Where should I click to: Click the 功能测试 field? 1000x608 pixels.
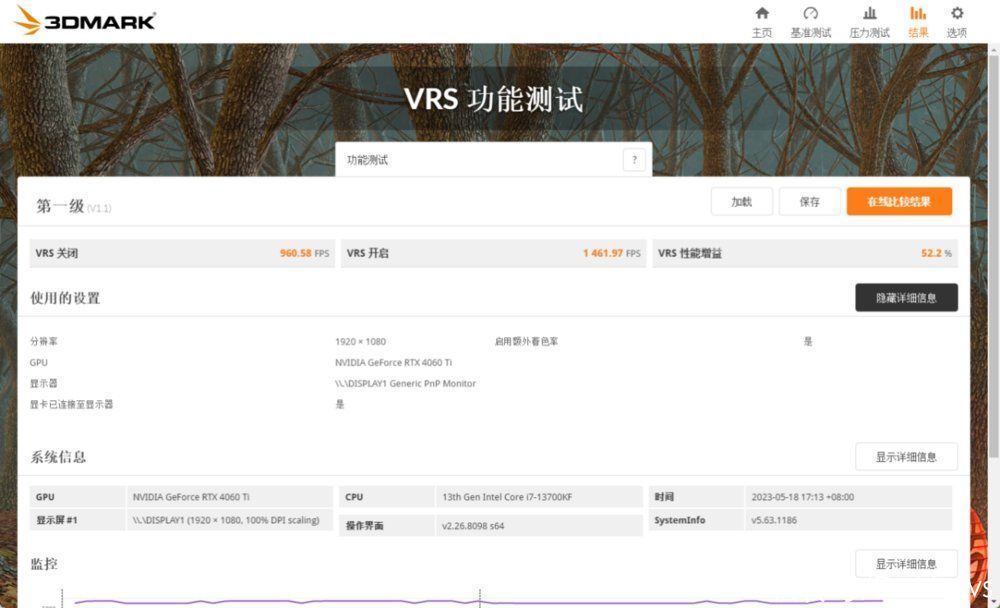coord(494,159)
